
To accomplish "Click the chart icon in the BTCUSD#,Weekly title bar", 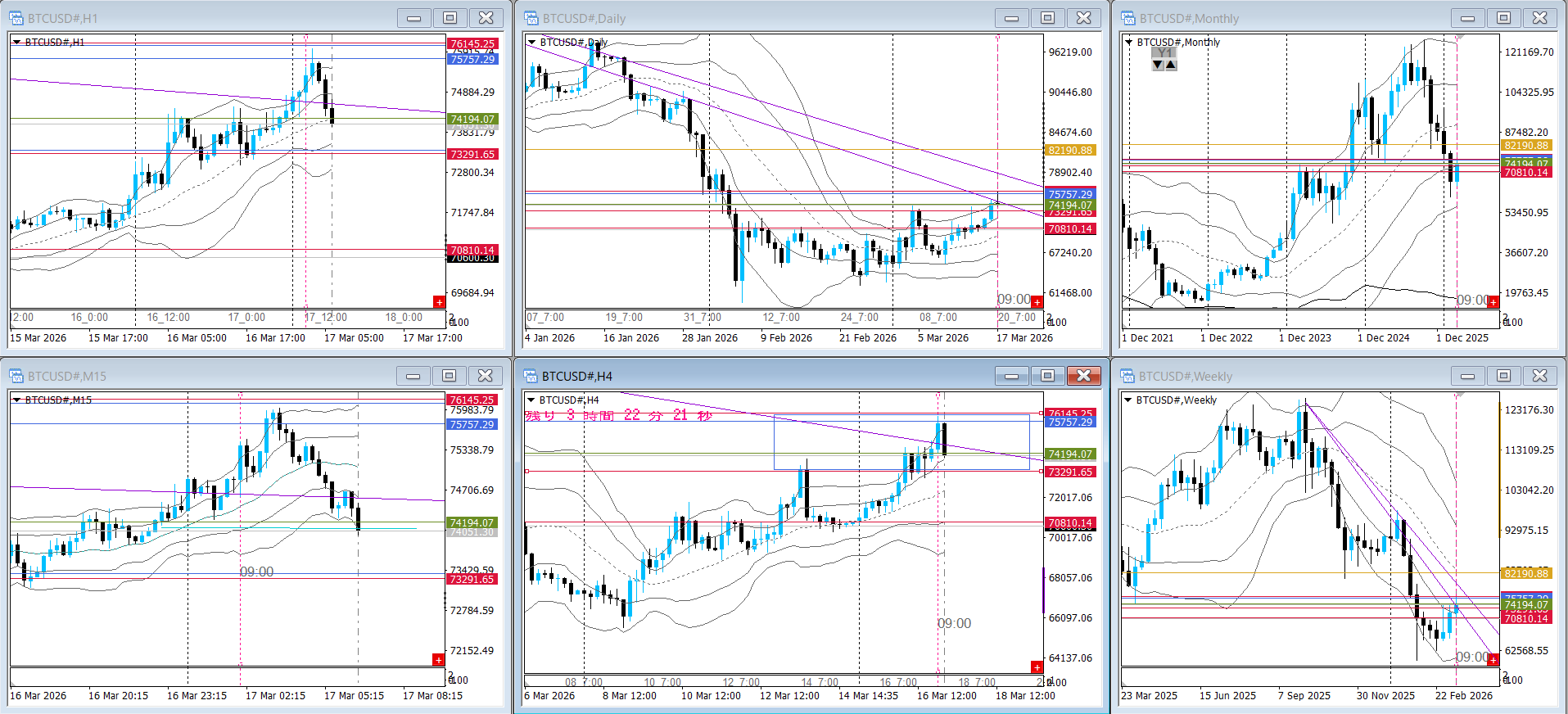I will [x=1128, y=376].
